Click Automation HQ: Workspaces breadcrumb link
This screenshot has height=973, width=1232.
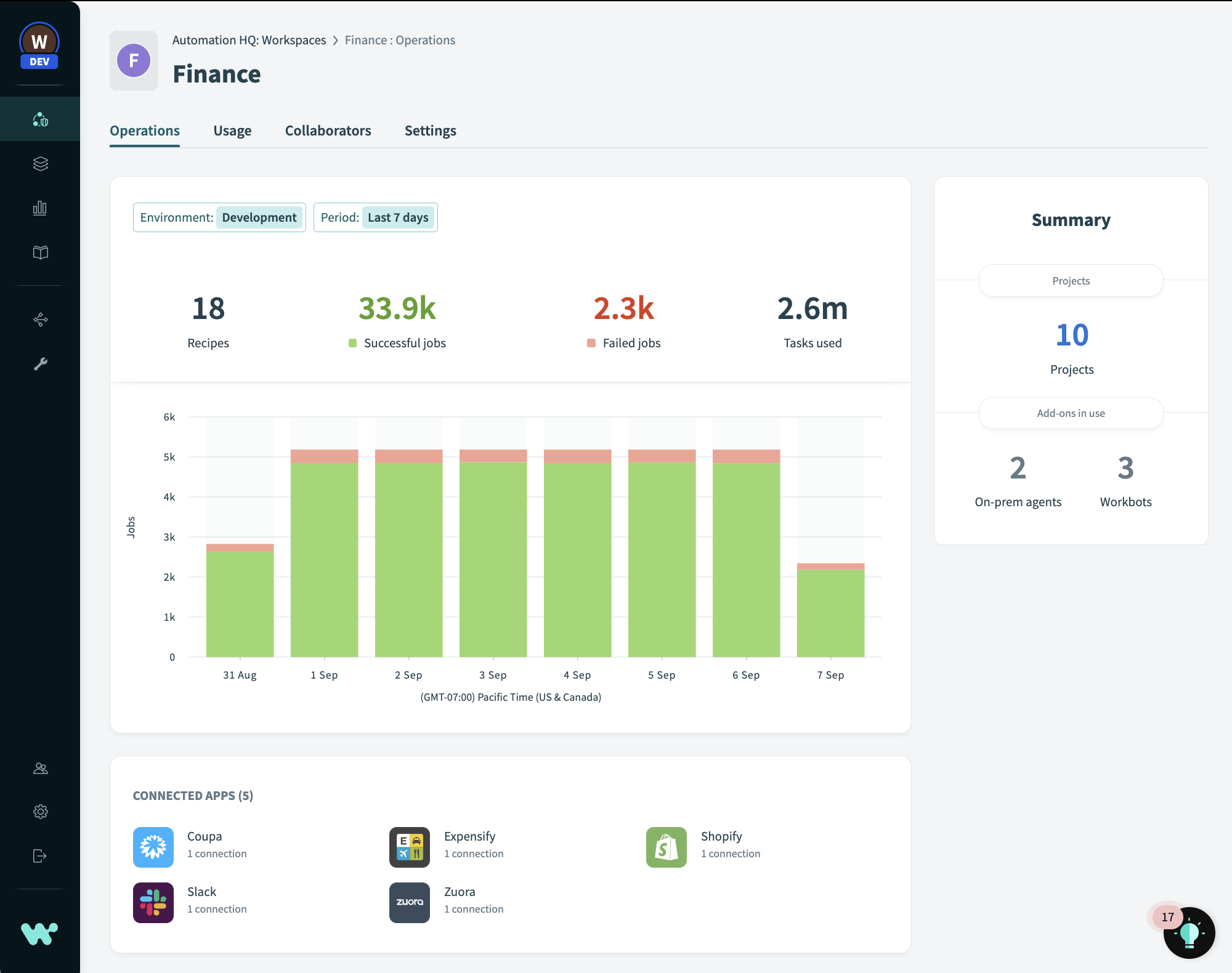249,40
